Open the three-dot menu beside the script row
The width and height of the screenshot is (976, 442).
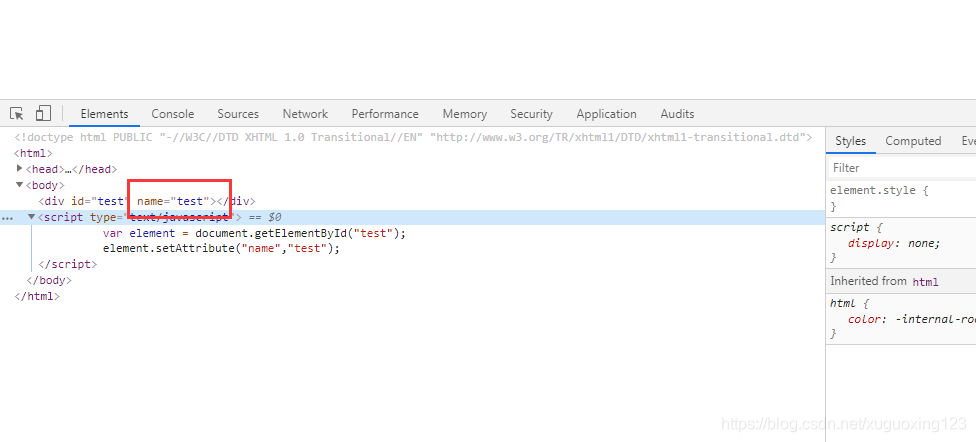pos(7,218)
